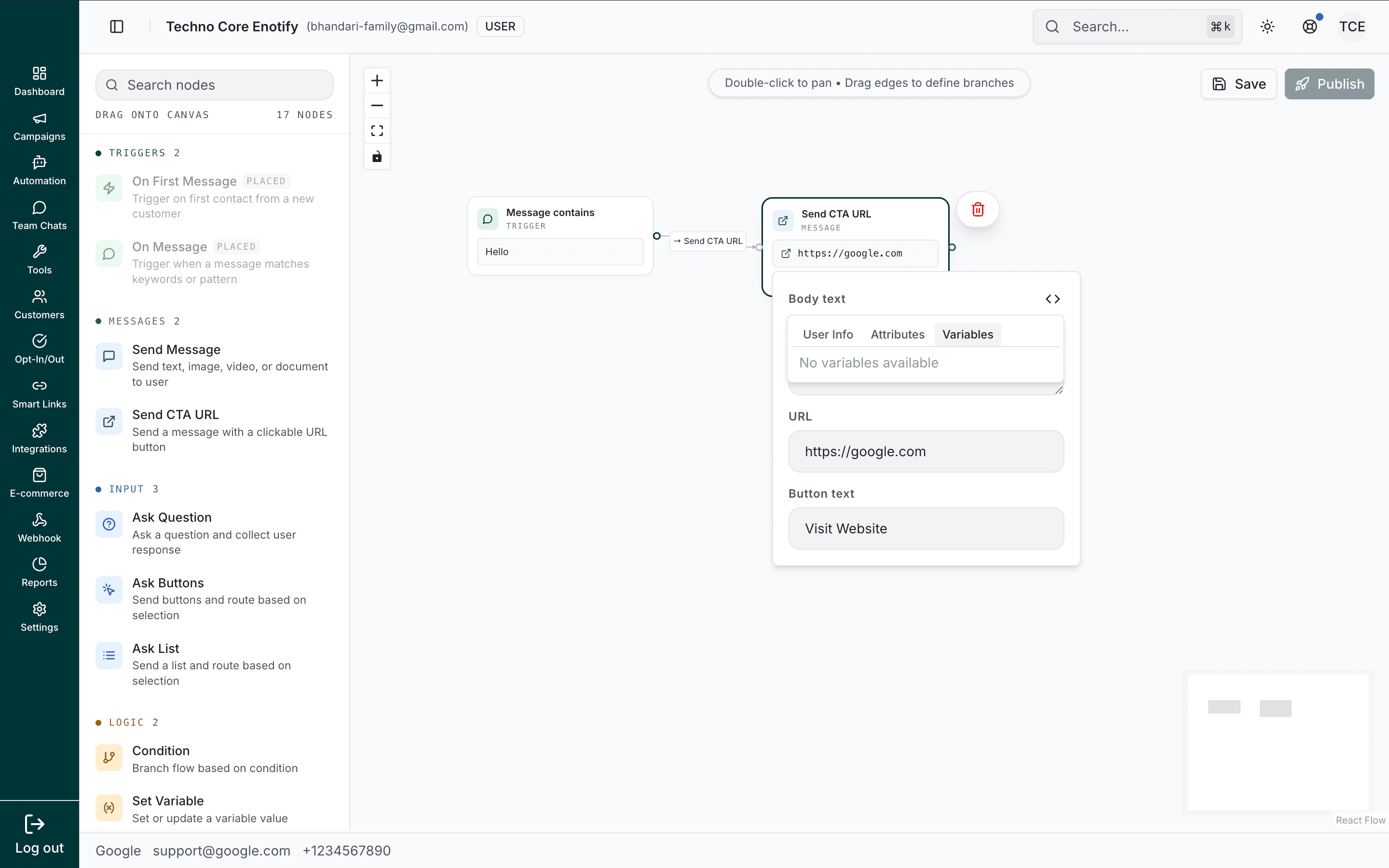
Task: Click the TRIGGERS section header
Action: [x=138, y=153]
